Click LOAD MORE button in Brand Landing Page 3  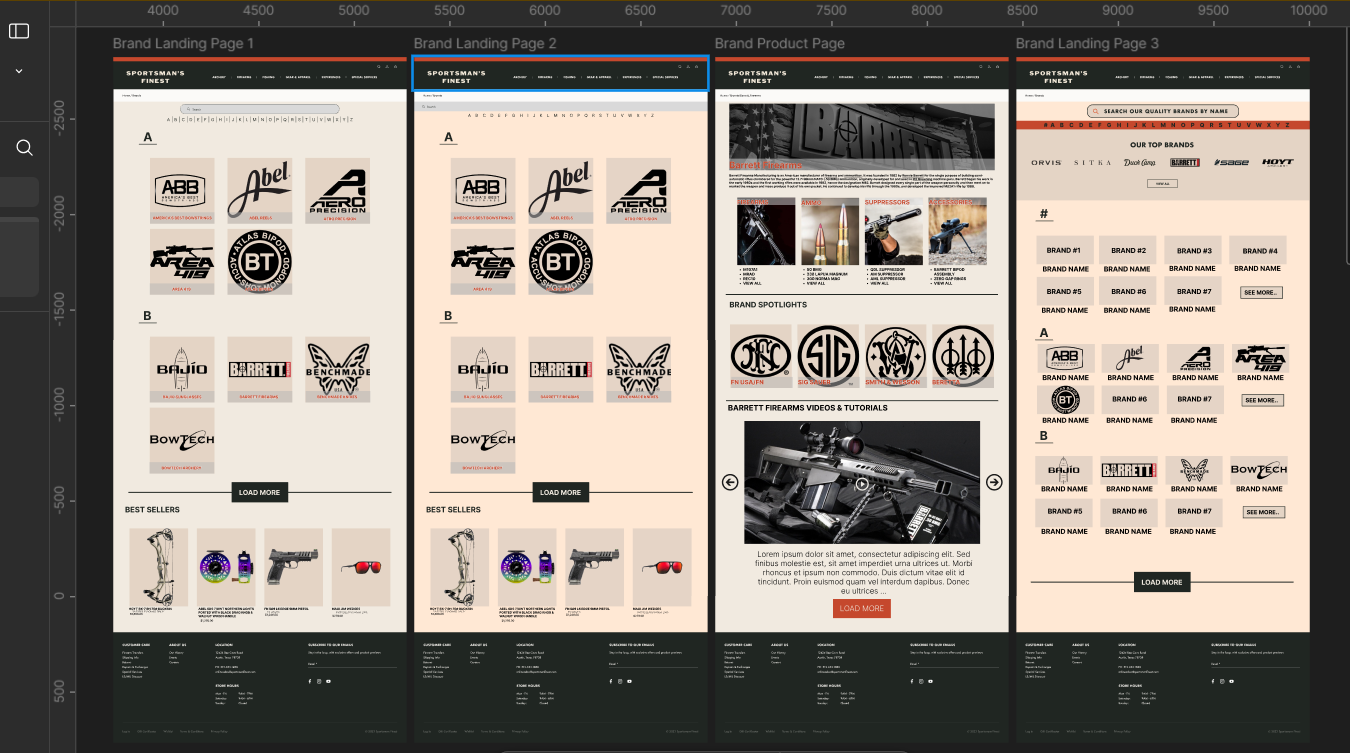click(1162, 582)
